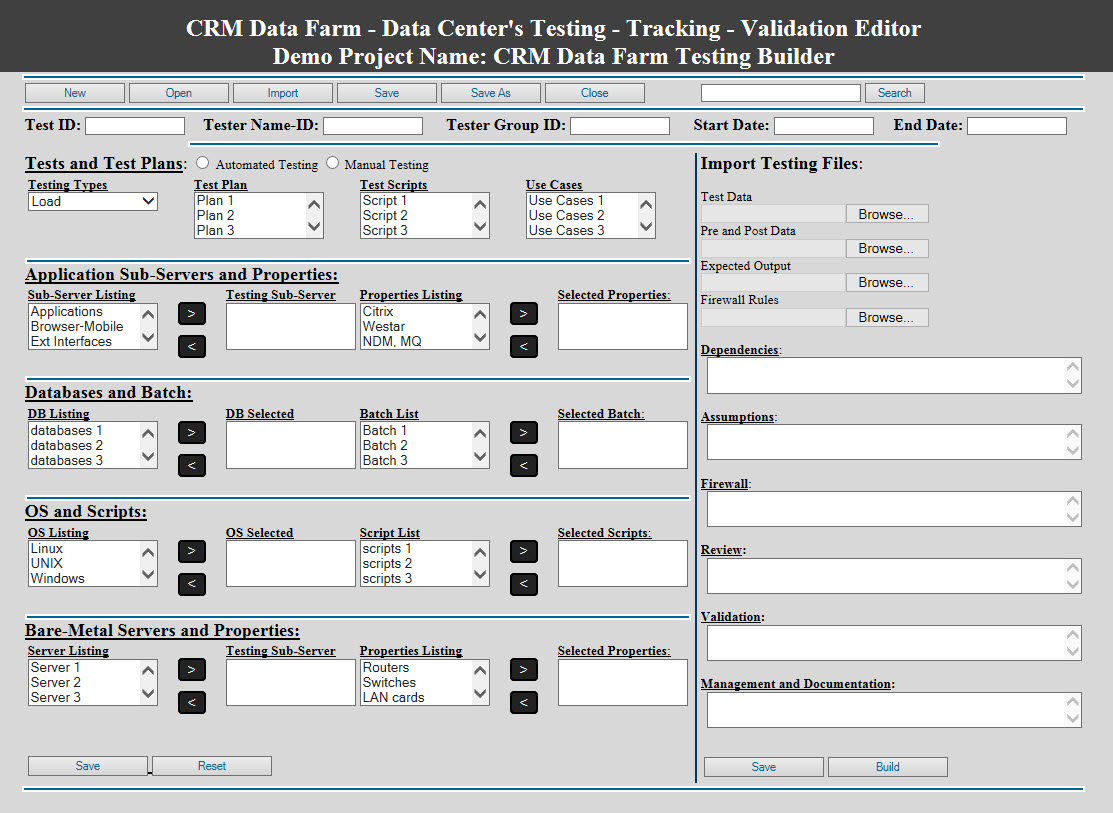
Task: Select the Automated Testing radio button
Action: 202,164
